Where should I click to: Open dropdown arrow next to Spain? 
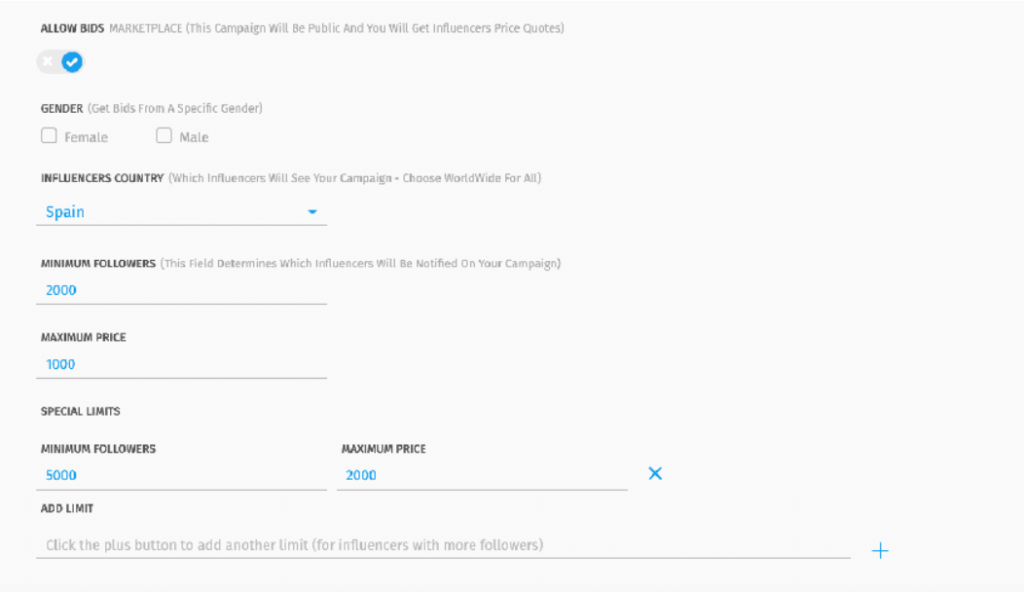(x=312, y=212)
